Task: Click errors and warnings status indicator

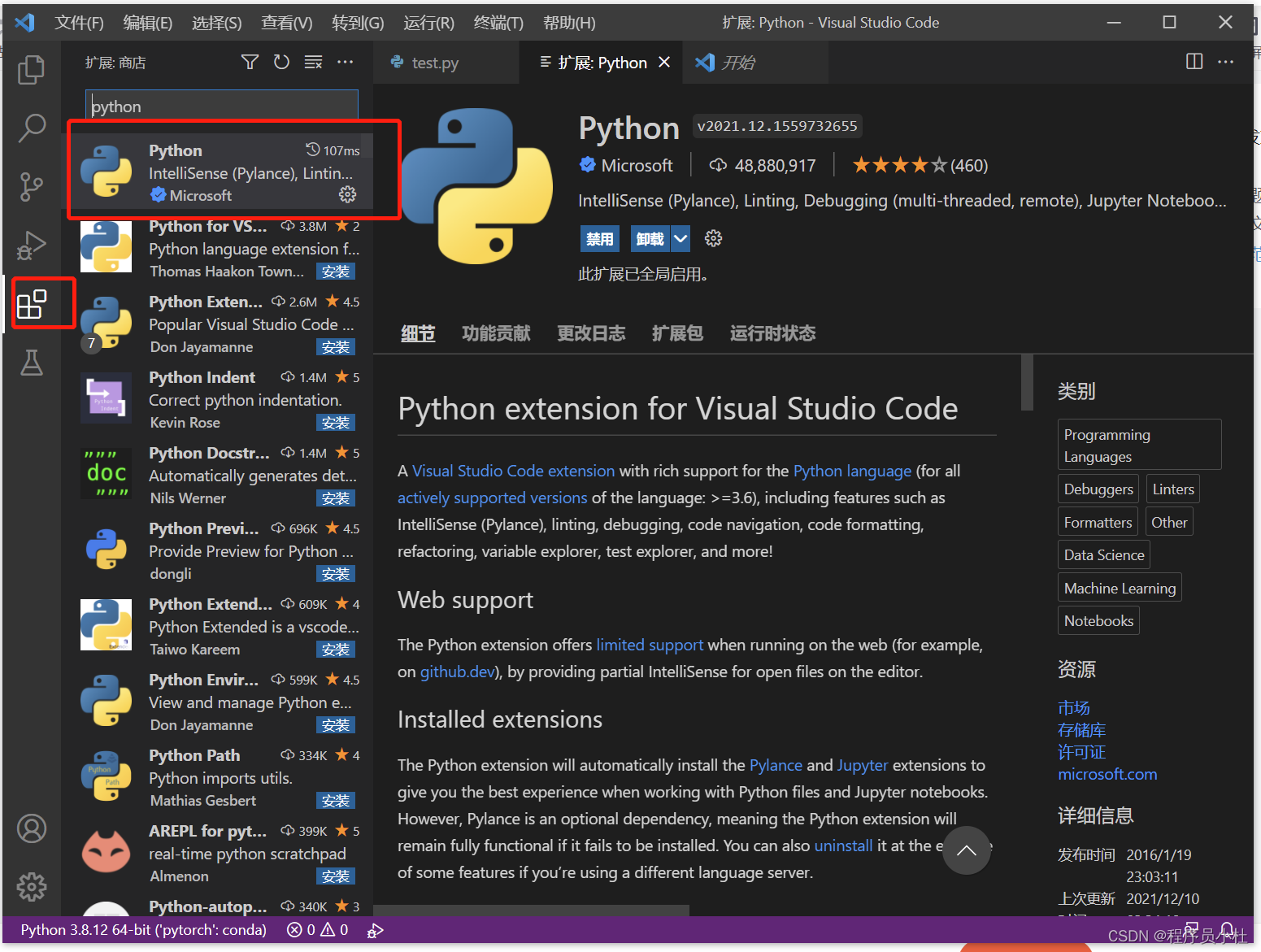Action: [318, 929]
